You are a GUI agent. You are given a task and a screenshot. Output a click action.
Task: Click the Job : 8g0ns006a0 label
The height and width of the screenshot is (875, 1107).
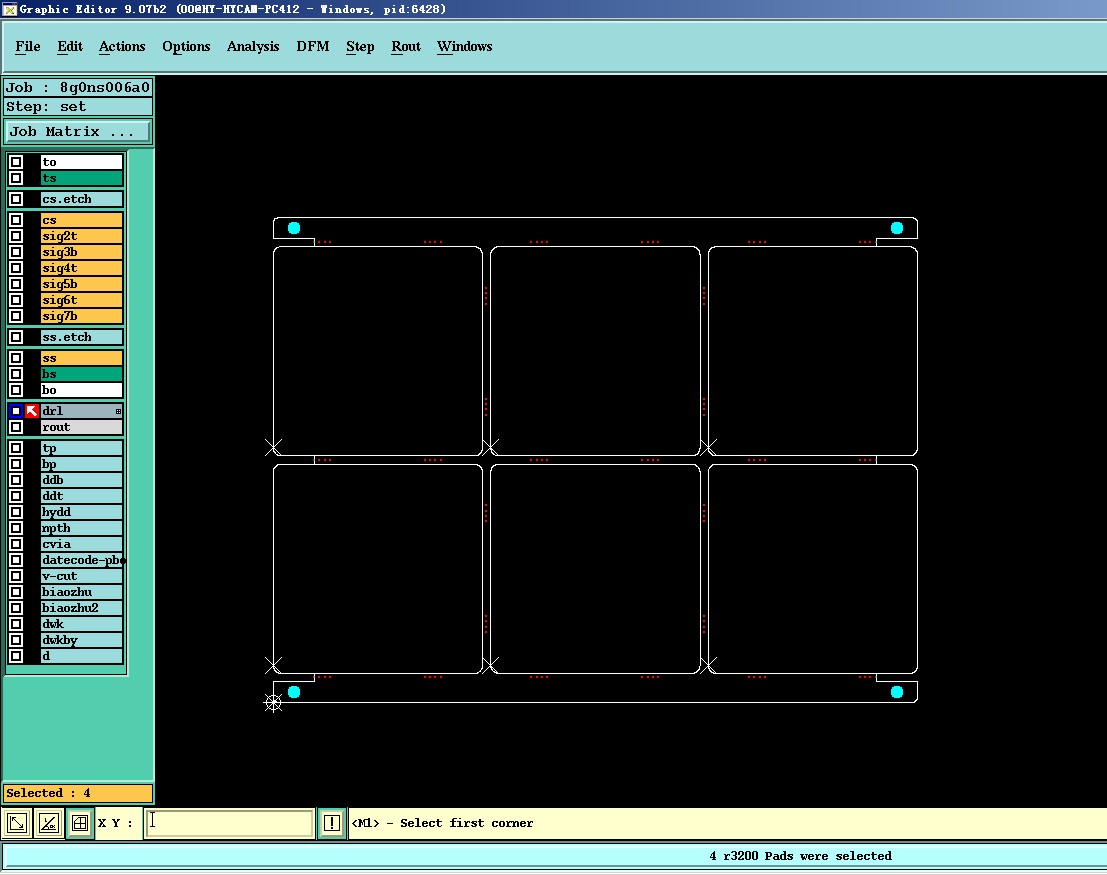coord(78,88)
